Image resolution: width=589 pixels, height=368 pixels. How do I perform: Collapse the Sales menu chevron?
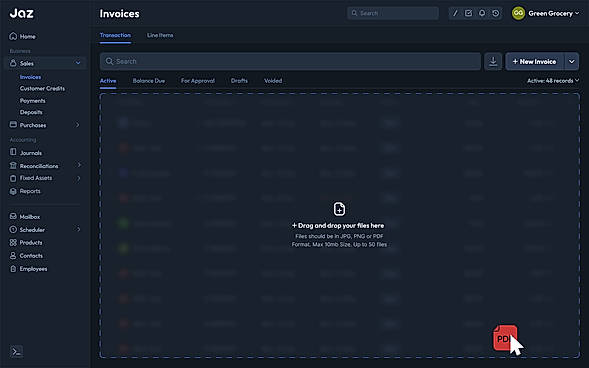pos(78,63)
